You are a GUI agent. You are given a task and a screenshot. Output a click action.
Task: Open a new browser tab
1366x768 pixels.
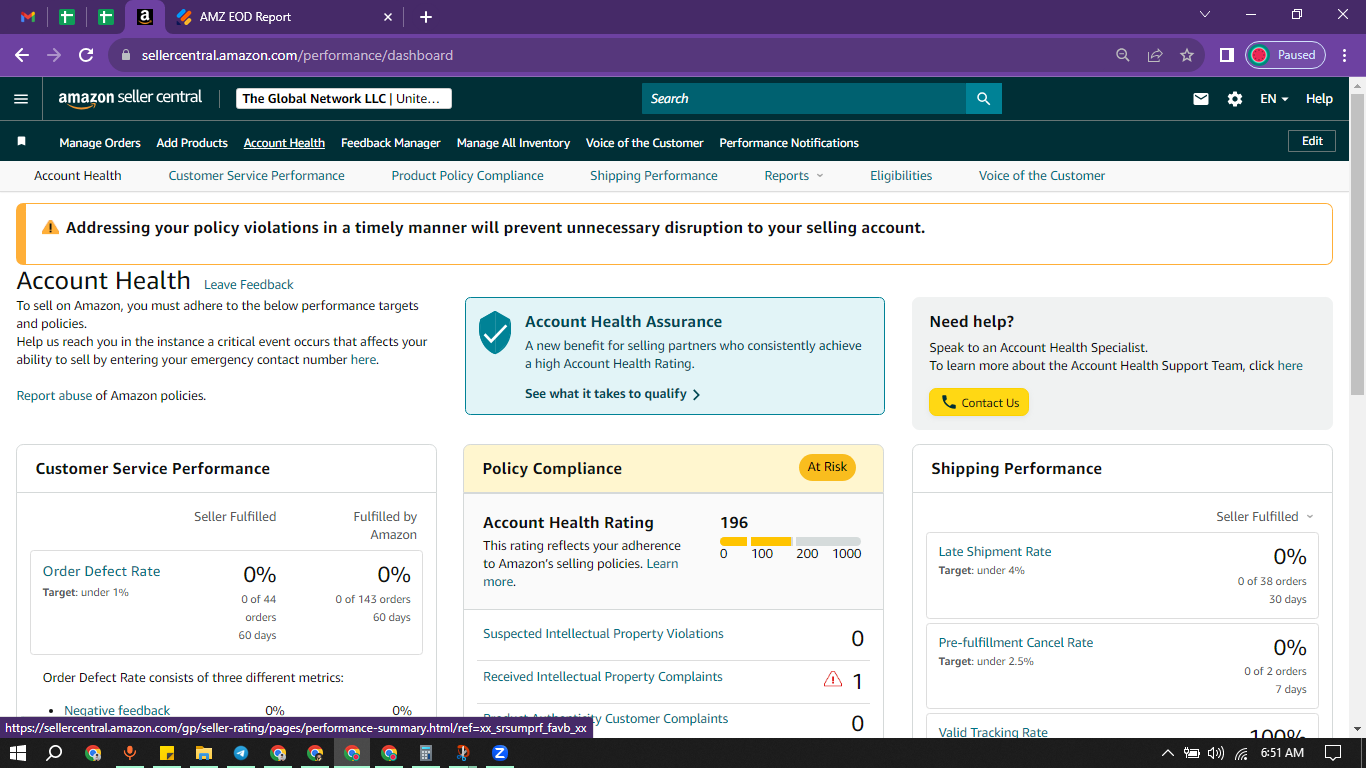point(426,17)
